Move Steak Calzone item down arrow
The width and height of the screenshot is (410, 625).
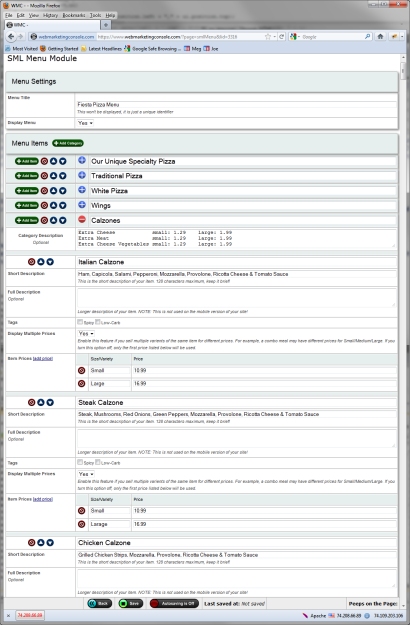pos(50,402)
